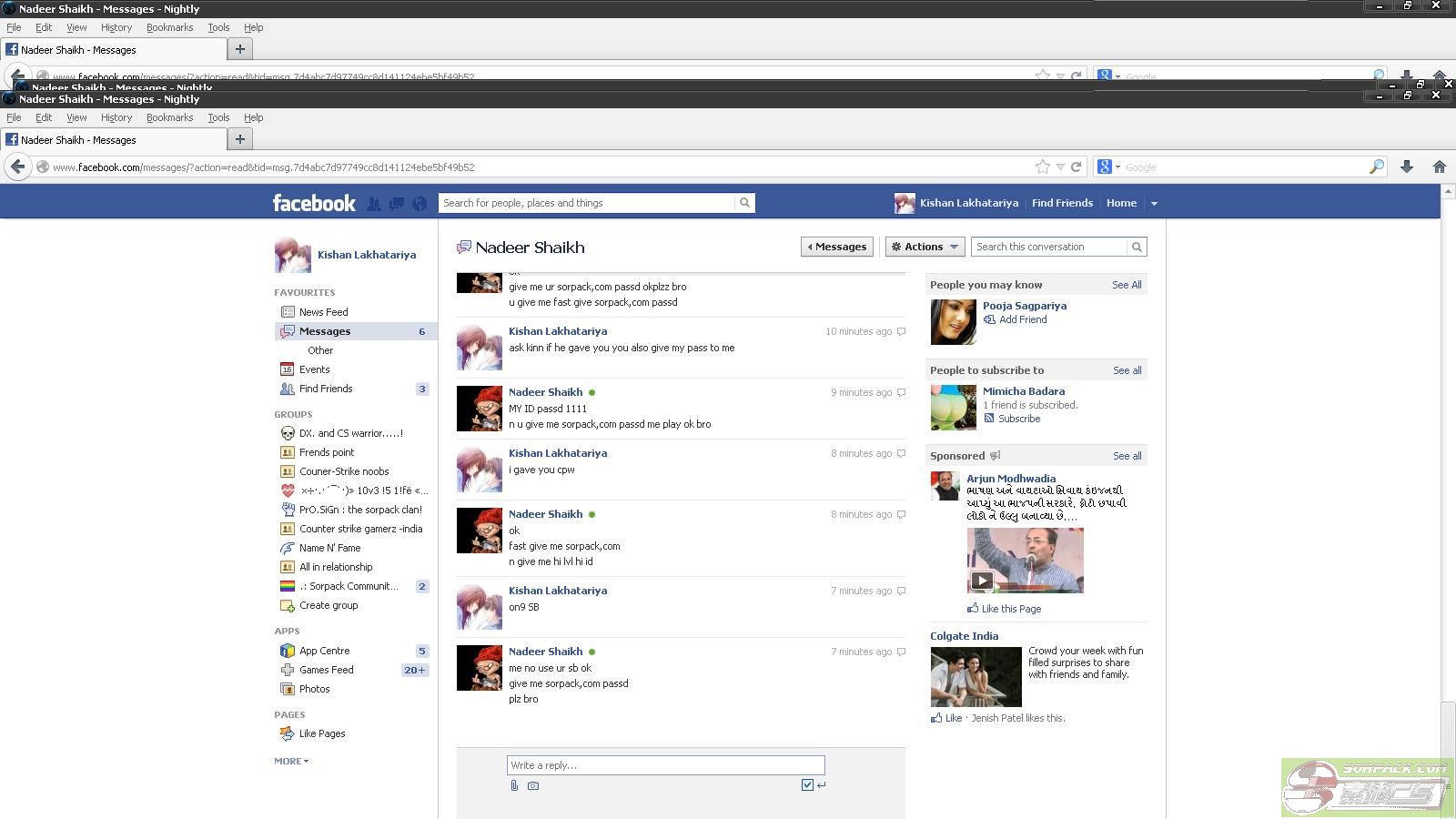Click the search magnifier in Facebook header
The image size is (1456, 819).
pos(744,203)
